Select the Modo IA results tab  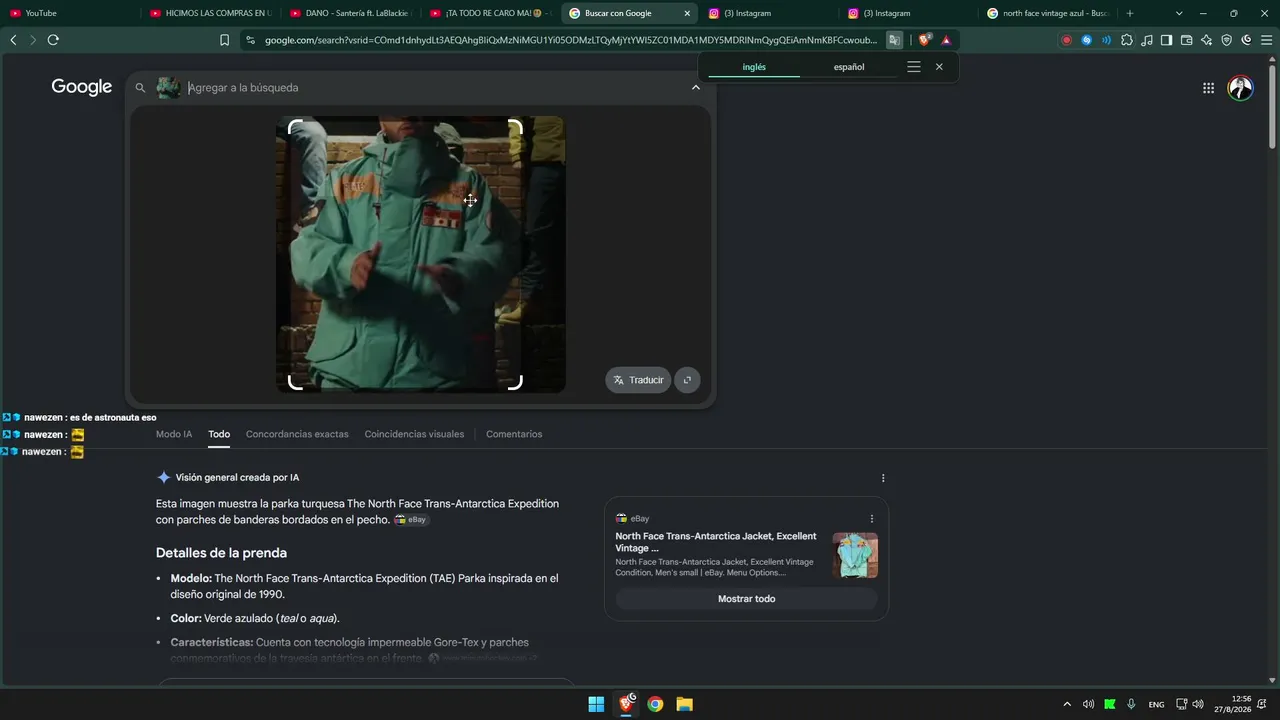click(x=174, y=434)
